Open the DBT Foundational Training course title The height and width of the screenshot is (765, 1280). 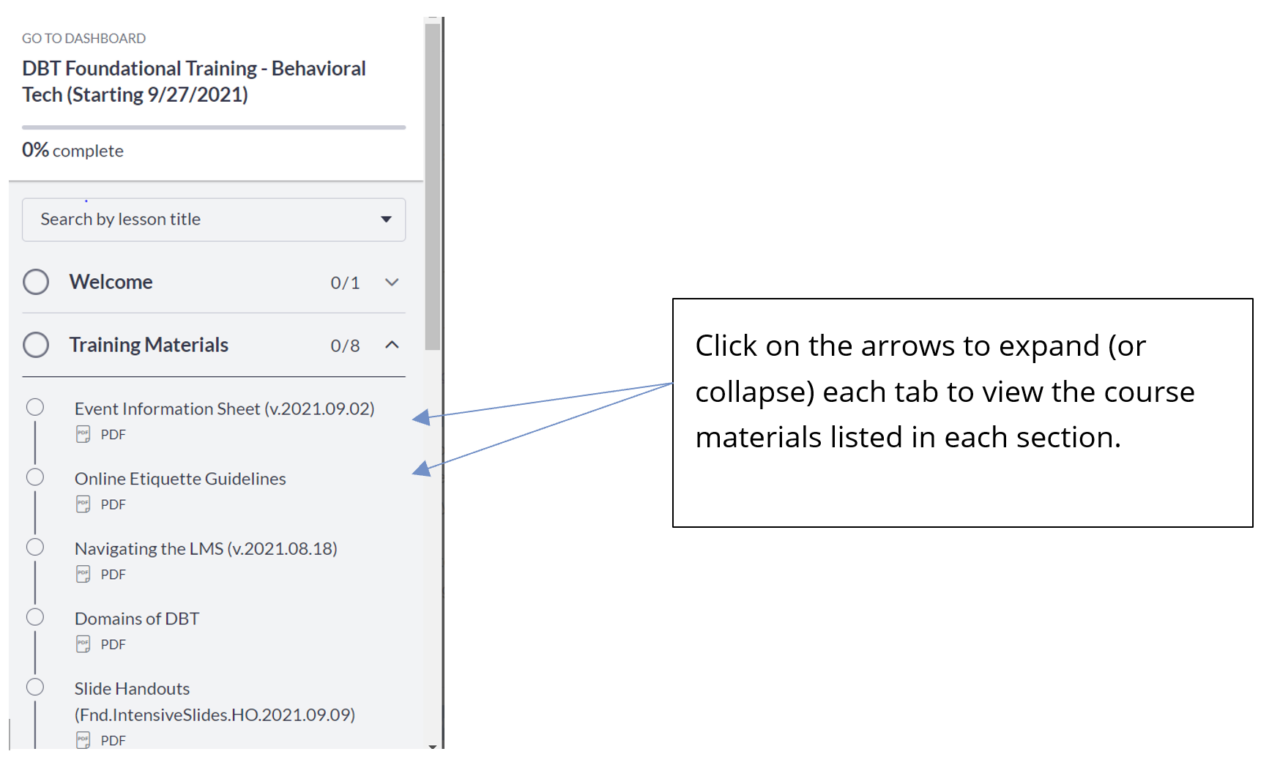(x=194, y=81)
